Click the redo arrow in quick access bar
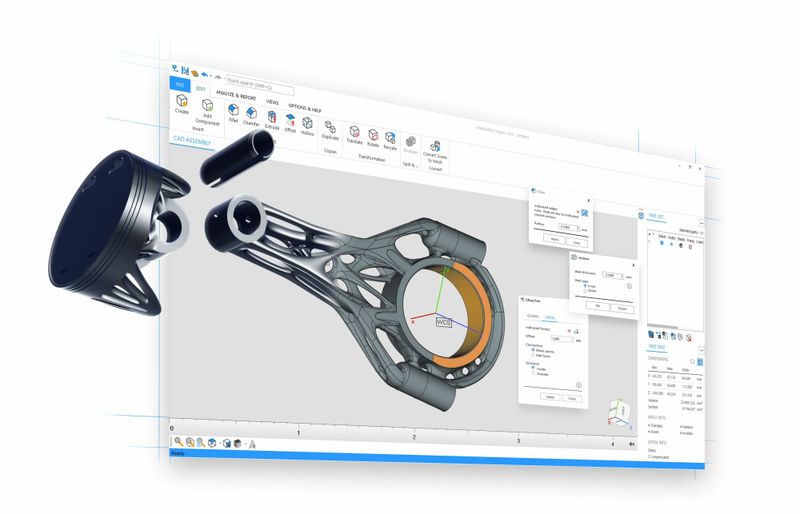Image resolution: width=800 pixels, height=514 pixels. 217,77
